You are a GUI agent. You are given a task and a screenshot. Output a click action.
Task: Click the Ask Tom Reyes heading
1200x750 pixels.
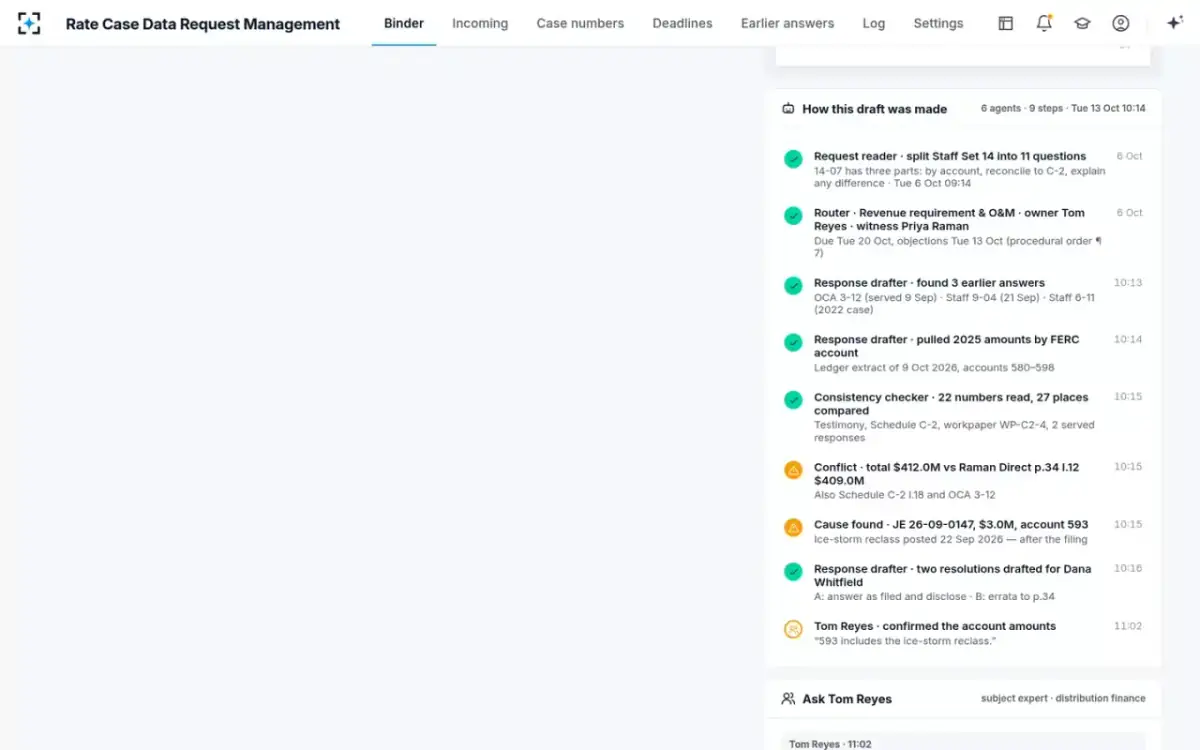[847, 699]
